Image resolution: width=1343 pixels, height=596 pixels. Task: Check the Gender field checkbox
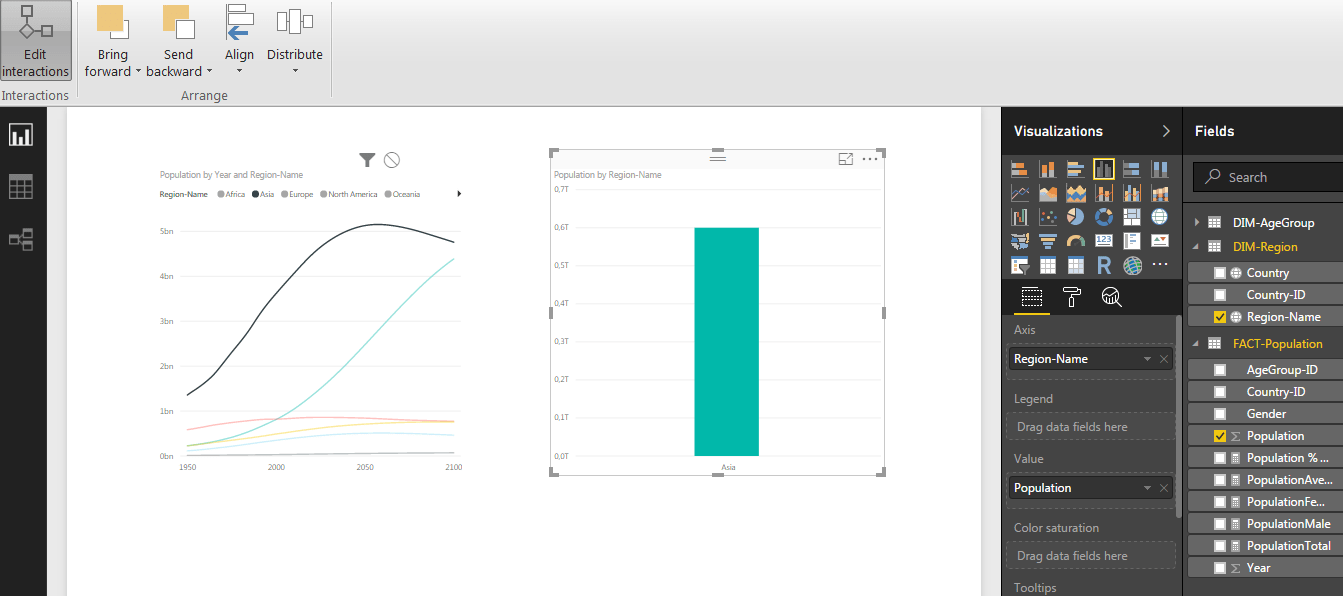tap(1220, 414)
